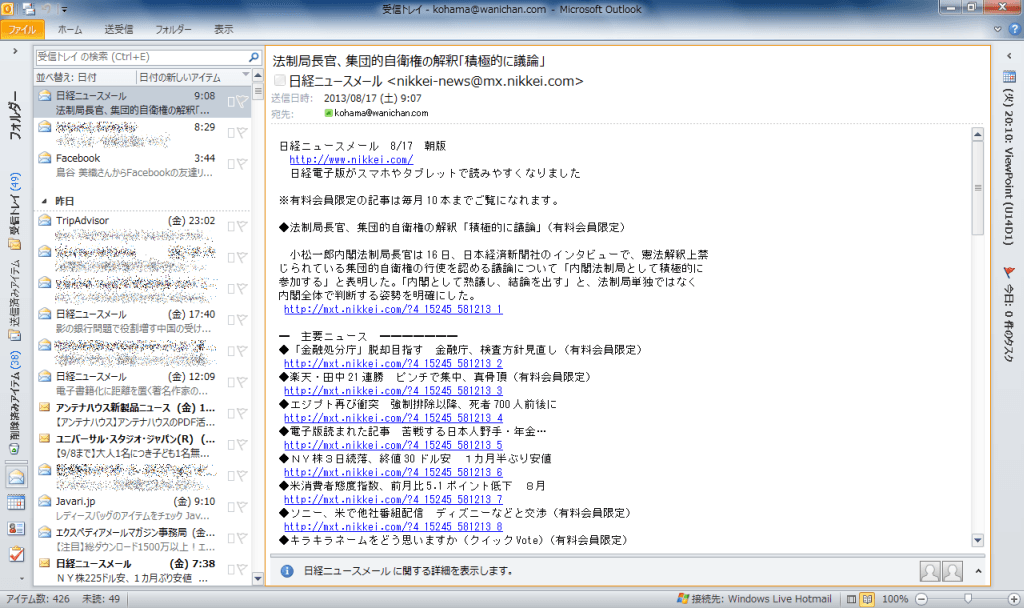Open the ホーム ribbon tab
Viewport: 1024px width, 608px height.
point(69,29)
